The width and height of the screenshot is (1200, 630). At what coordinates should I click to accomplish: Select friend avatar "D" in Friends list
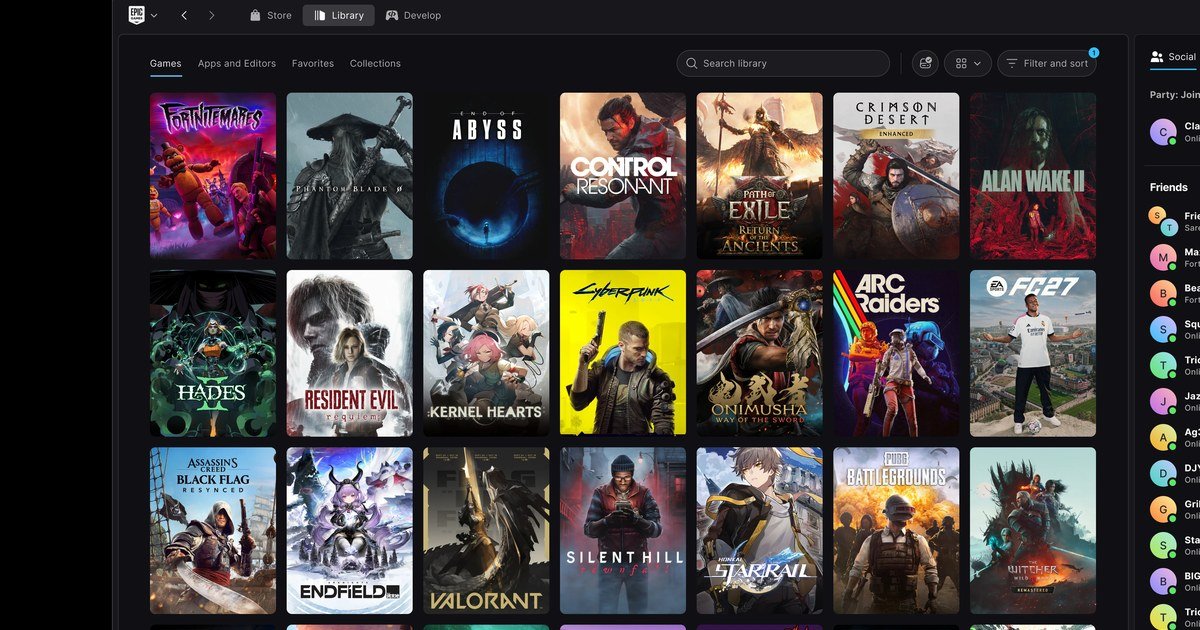(x=1163, y=473)
